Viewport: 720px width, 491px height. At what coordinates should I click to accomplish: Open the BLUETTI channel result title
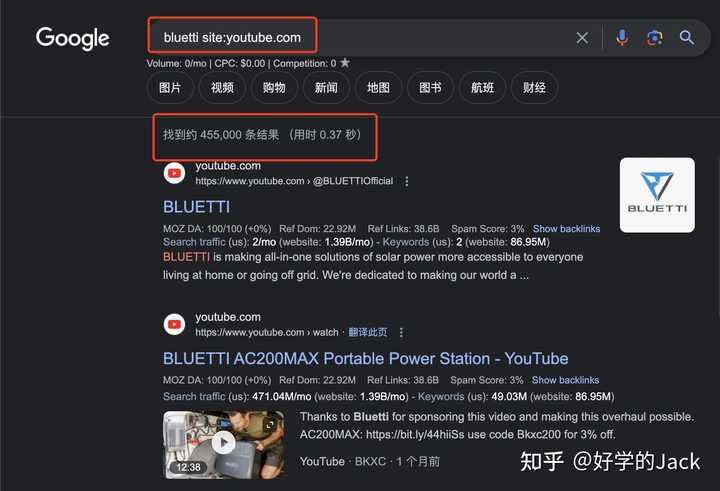click(x=197, y=207)
